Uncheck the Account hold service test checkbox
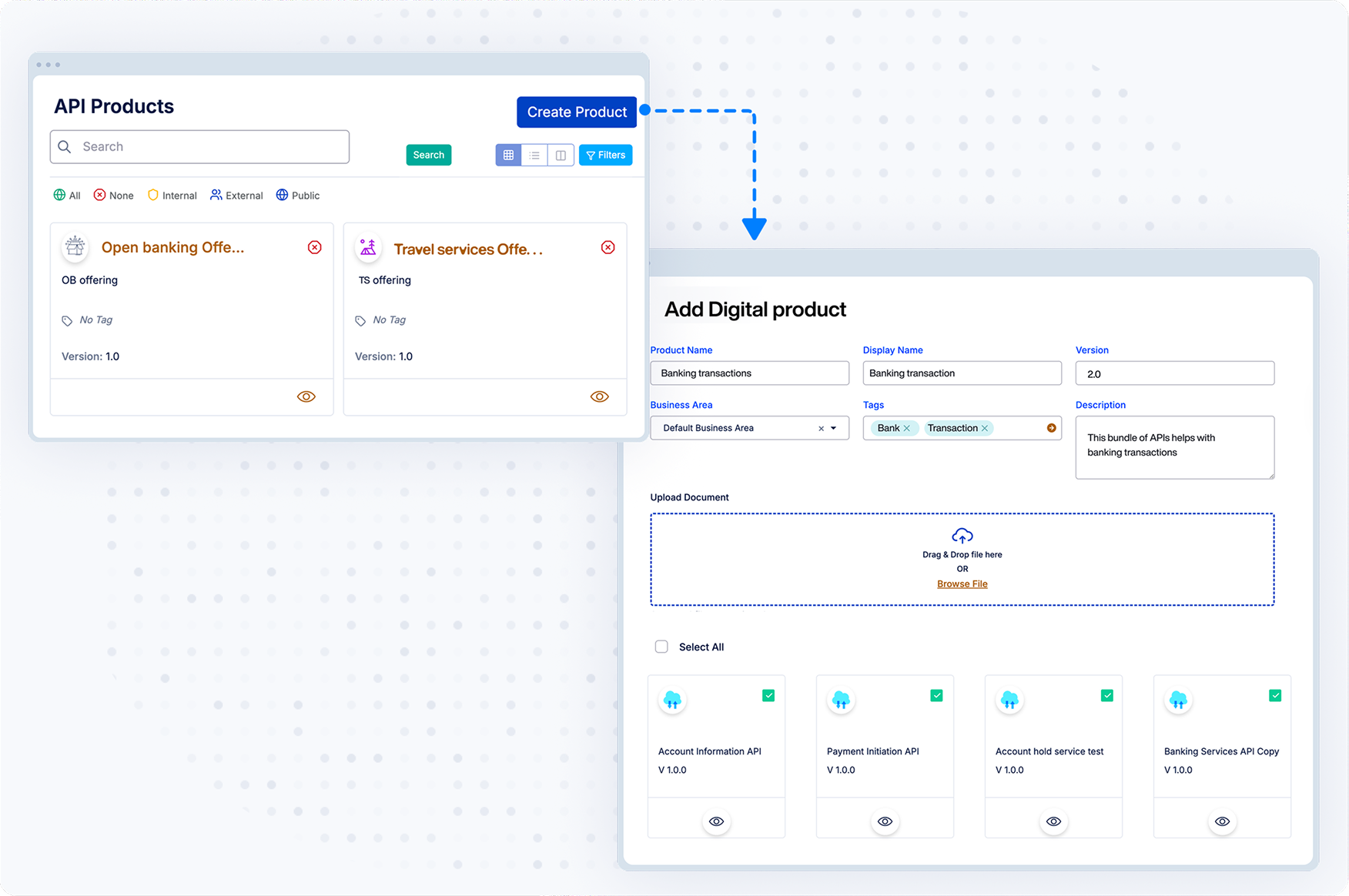 point(1107,695)
